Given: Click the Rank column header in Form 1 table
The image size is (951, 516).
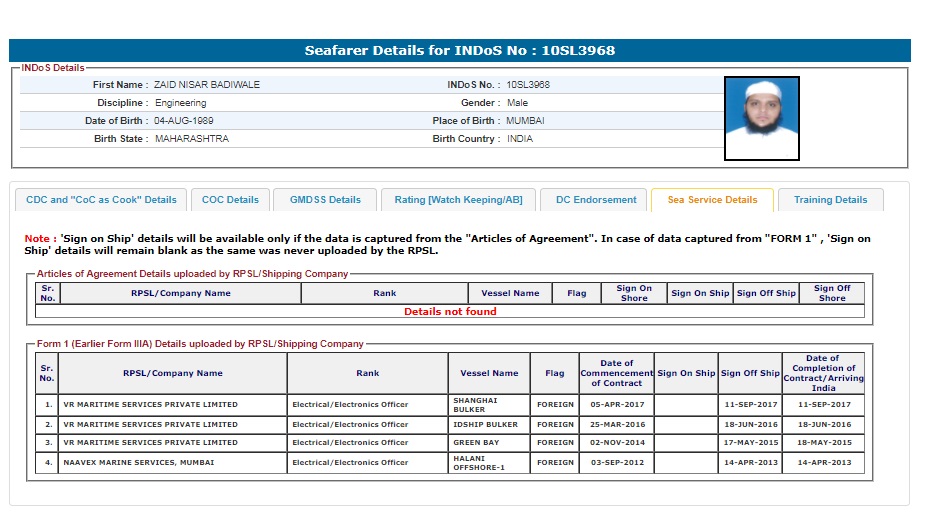Looking at the screenshot, I should [x=367, y=373].
